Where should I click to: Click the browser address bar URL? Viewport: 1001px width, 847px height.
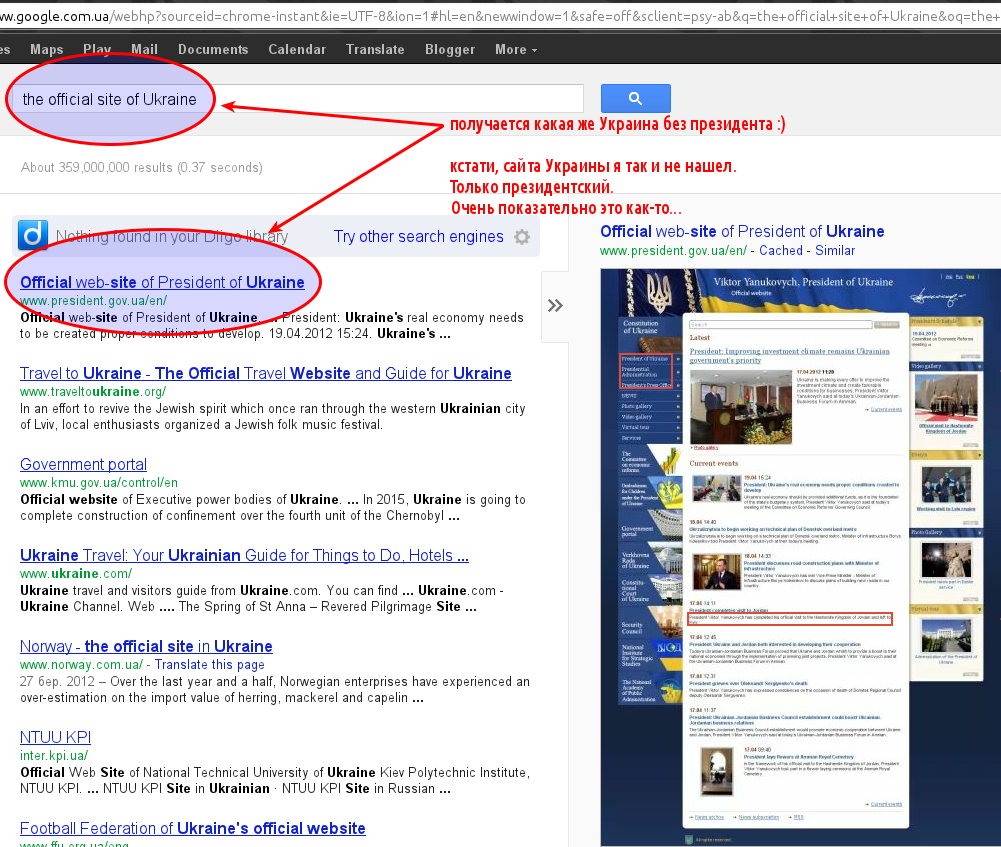[500, 15]
